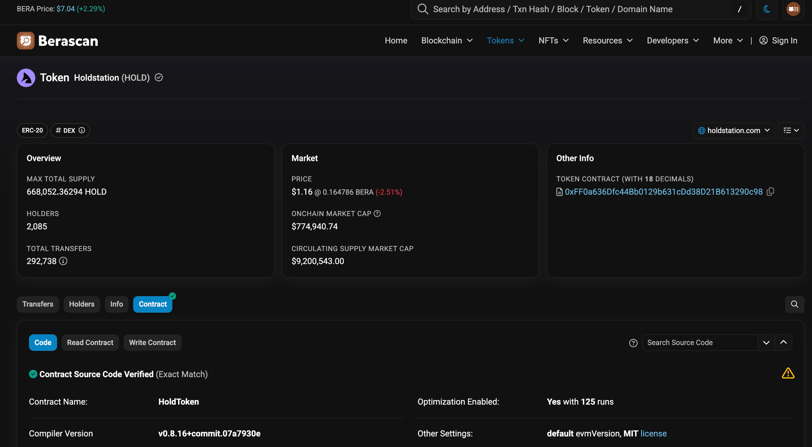The image size is (812, 447).
Task: Open the Info tab
Action: point(117,304)
